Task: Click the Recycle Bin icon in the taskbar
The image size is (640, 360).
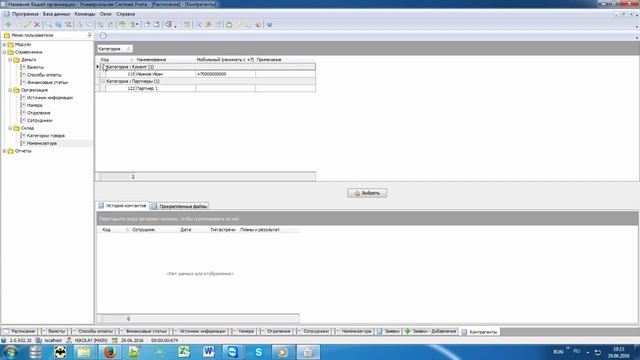Action: pyautogui.click(x=308, y=352)
